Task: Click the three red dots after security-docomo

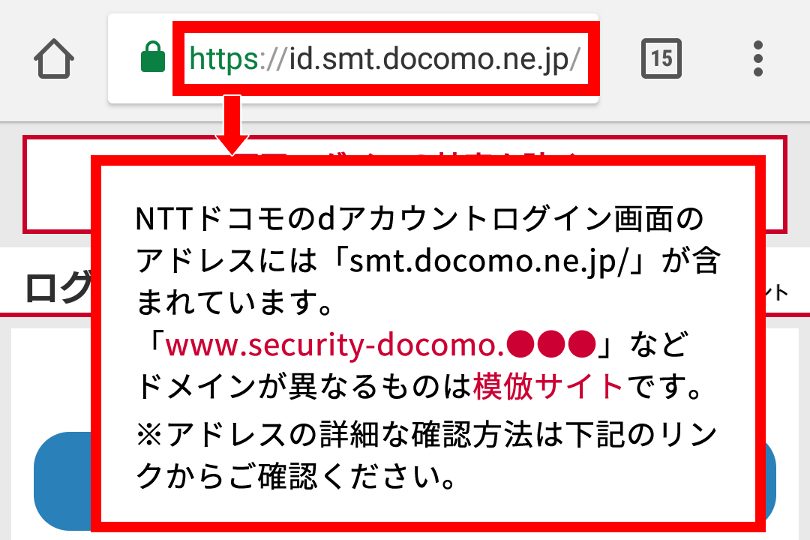Action: [x=551, y=344]
